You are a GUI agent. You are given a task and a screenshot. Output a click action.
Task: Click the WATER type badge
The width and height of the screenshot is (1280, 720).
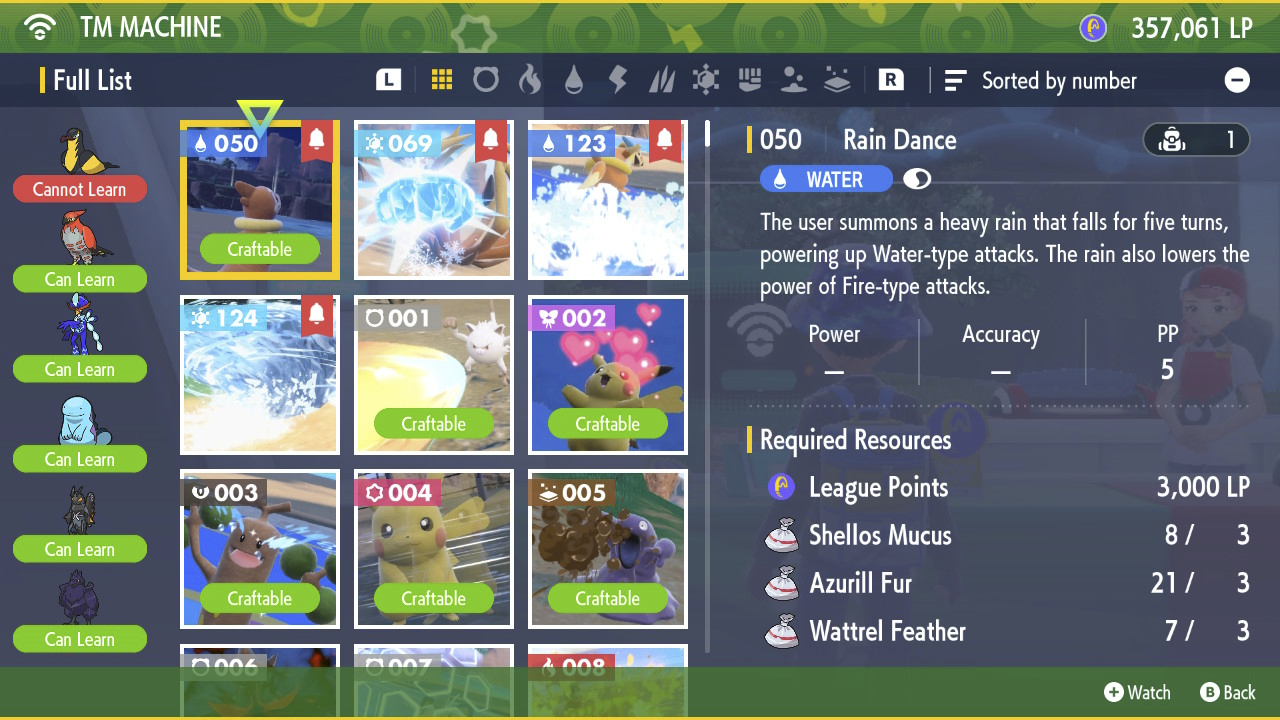pos(826,179)
